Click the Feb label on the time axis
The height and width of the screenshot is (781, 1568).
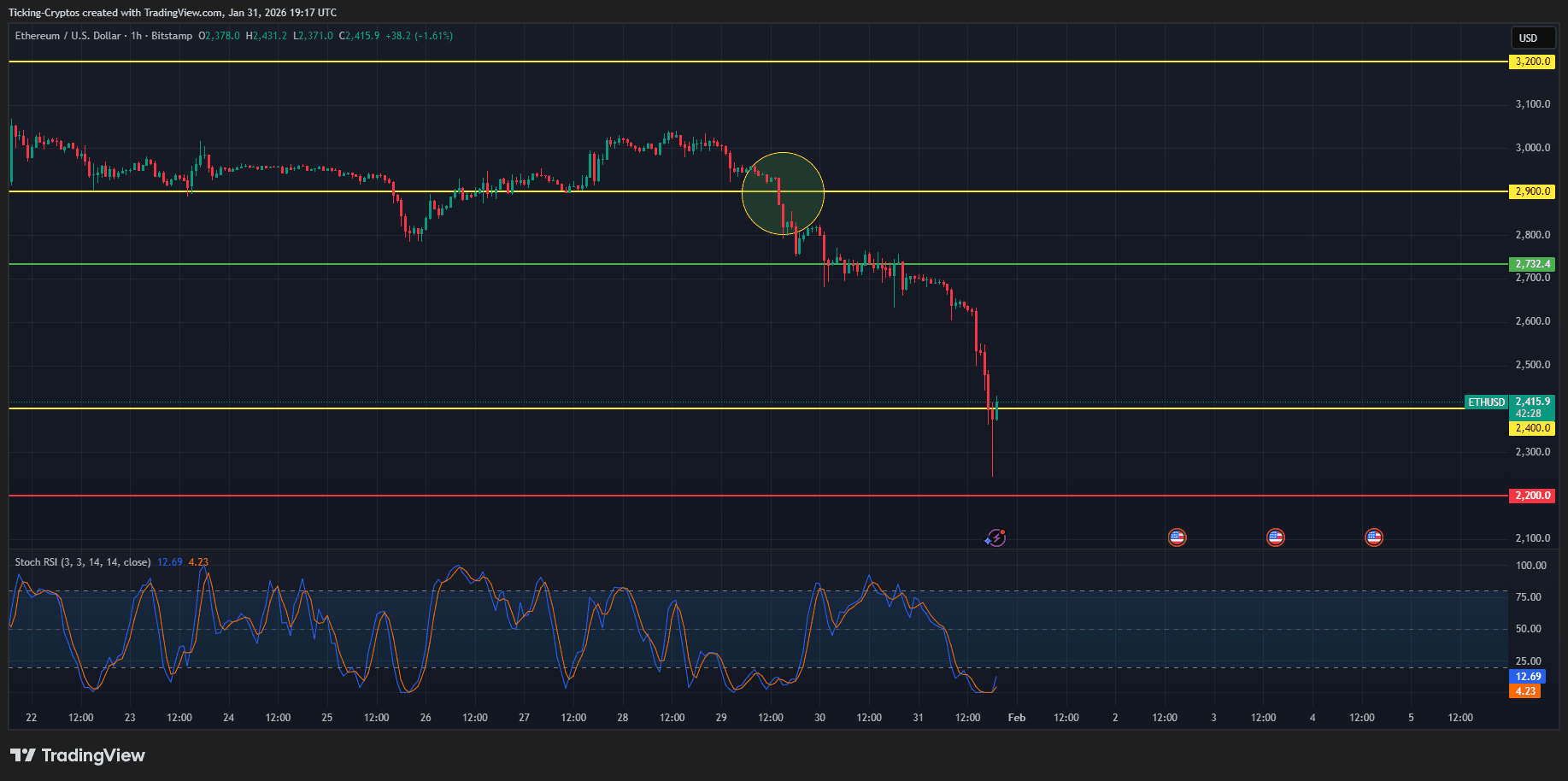[1016, 718]
